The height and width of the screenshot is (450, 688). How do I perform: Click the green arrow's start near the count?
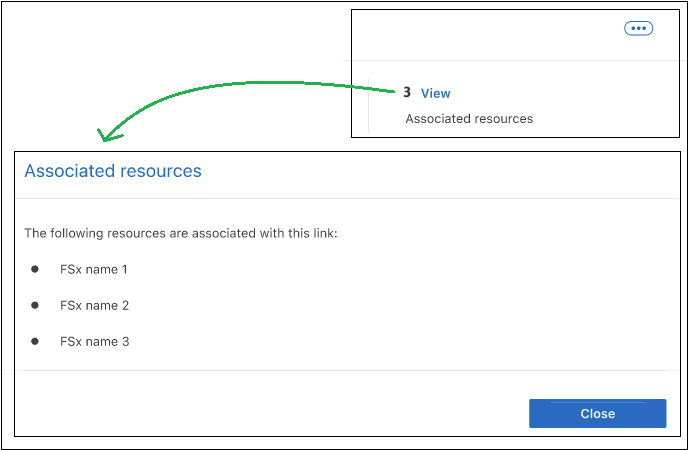click(393, 92)
